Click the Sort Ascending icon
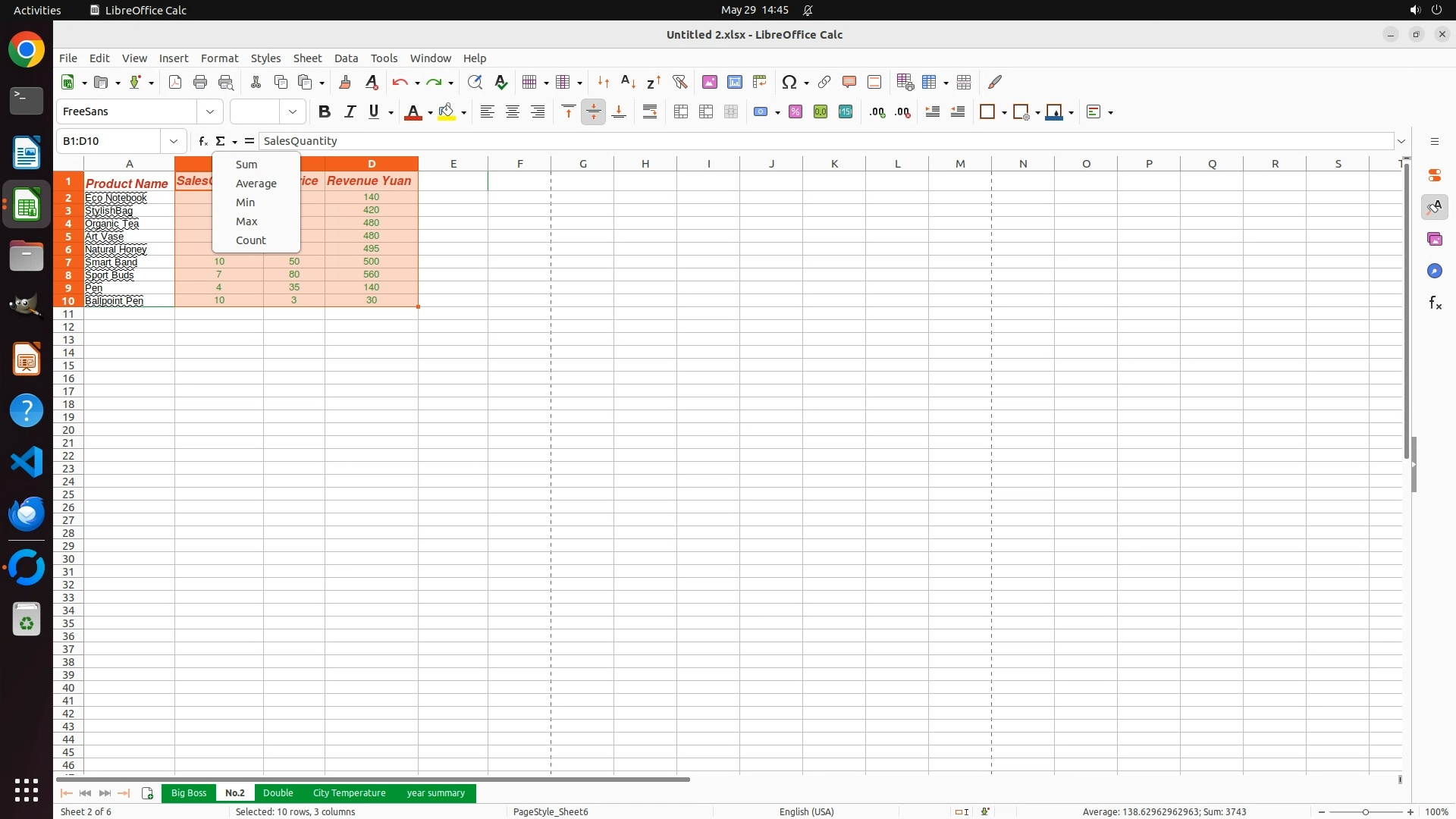This screenshot has height=819, width=1456. click(x=628, y=82)
